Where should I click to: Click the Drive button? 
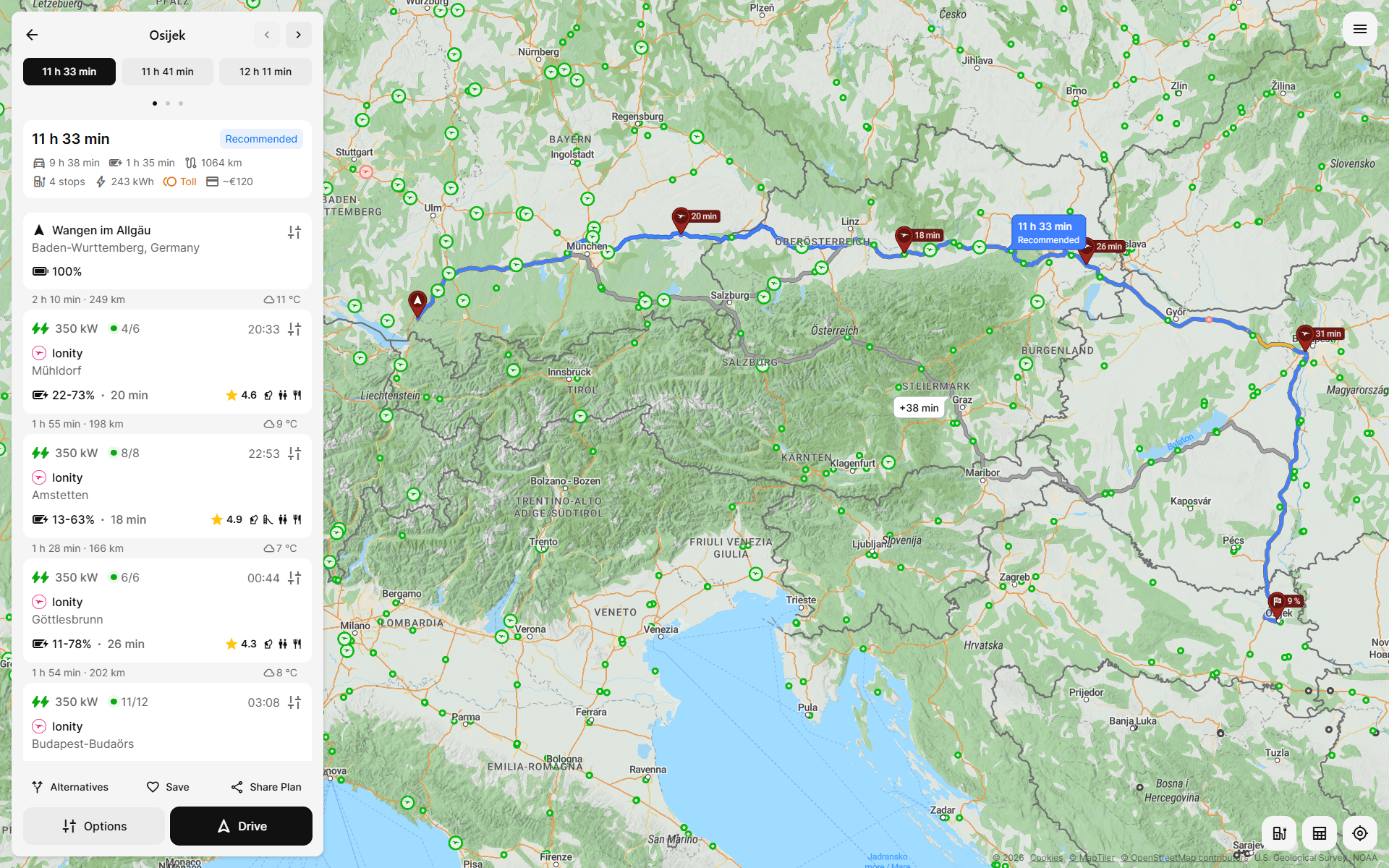tap(241, 826)
